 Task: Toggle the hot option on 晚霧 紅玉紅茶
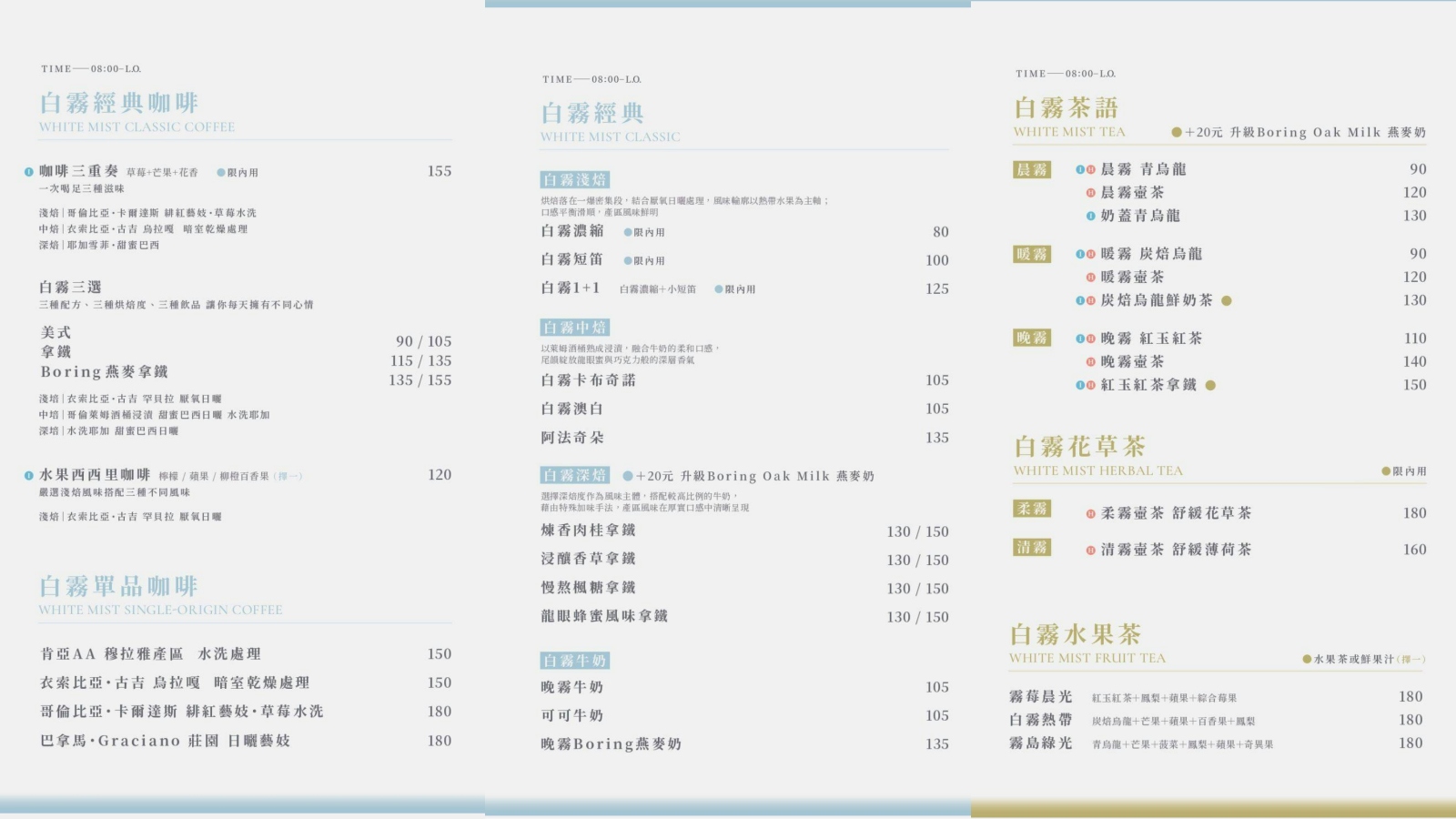pyautogui.click(x=1091, y=339)
